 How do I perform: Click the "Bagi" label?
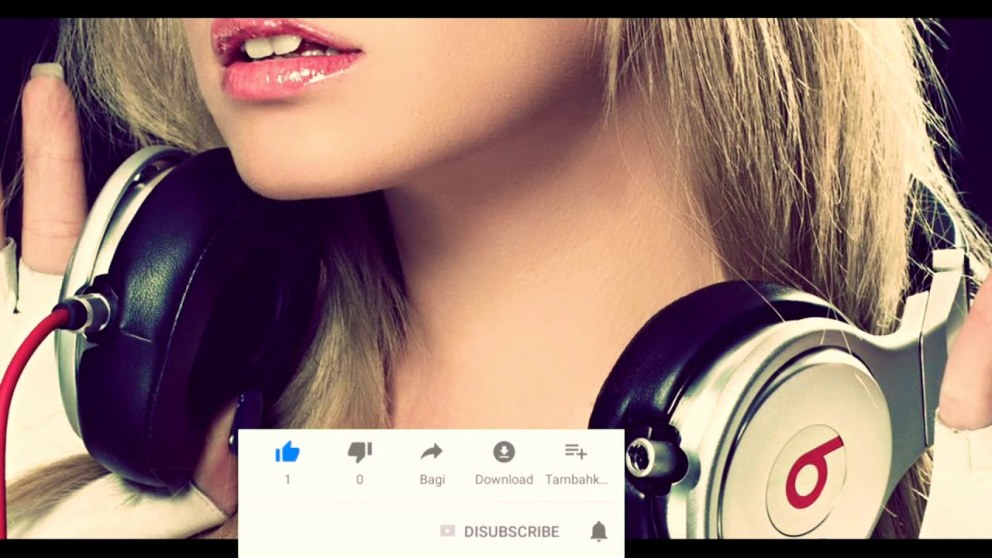point(432,480)
